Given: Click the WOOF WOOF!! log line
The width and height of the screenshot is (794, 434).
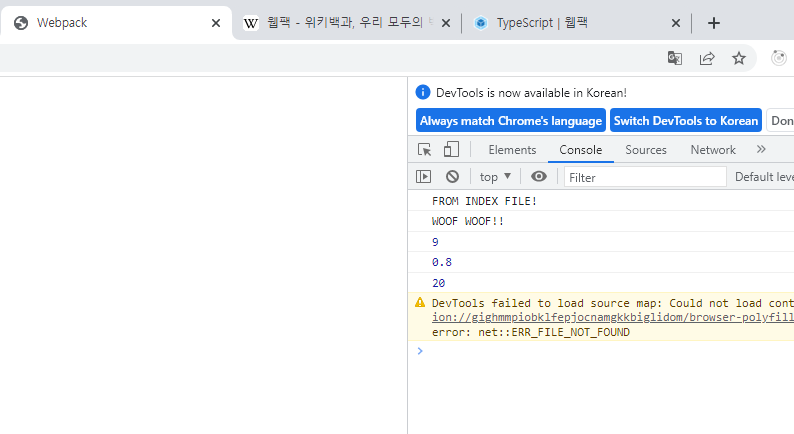Looking at the screenshot, I should click(468, 221).
